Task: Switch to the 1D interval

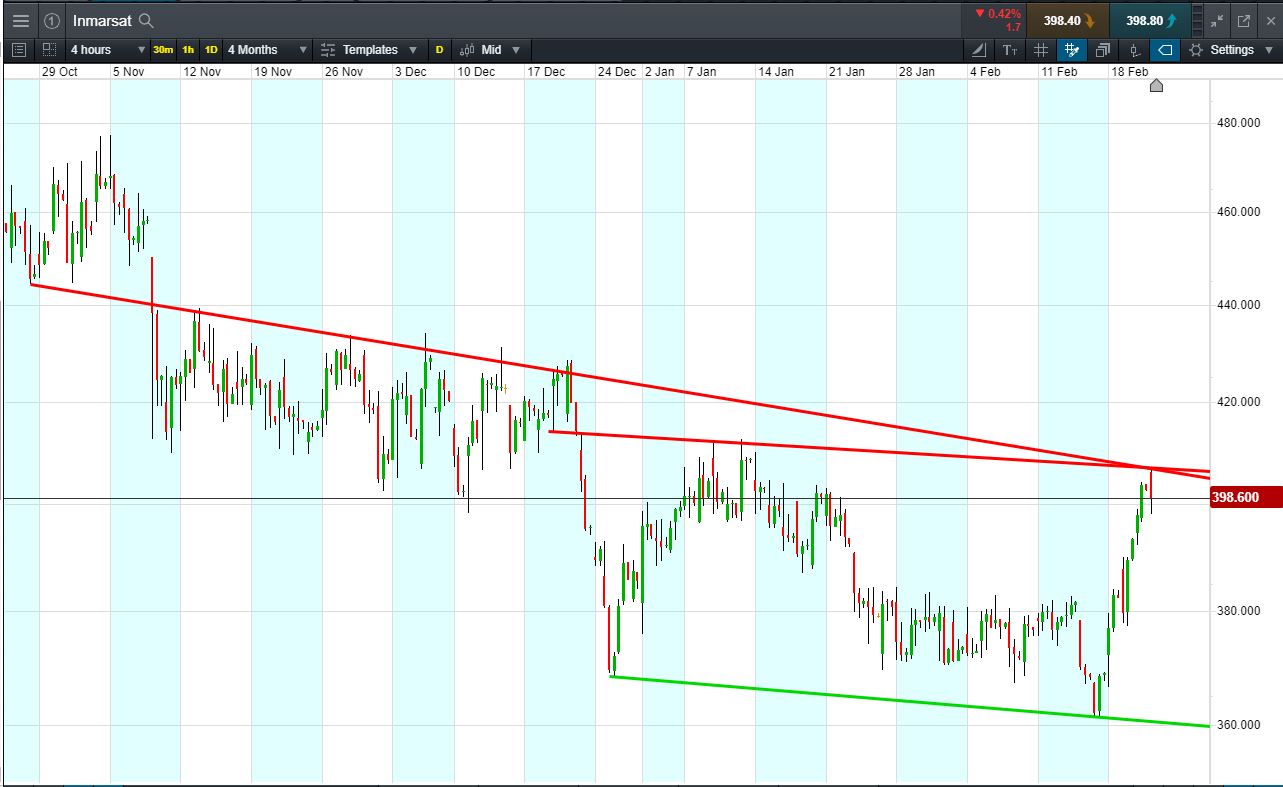Action: point(211,50)
